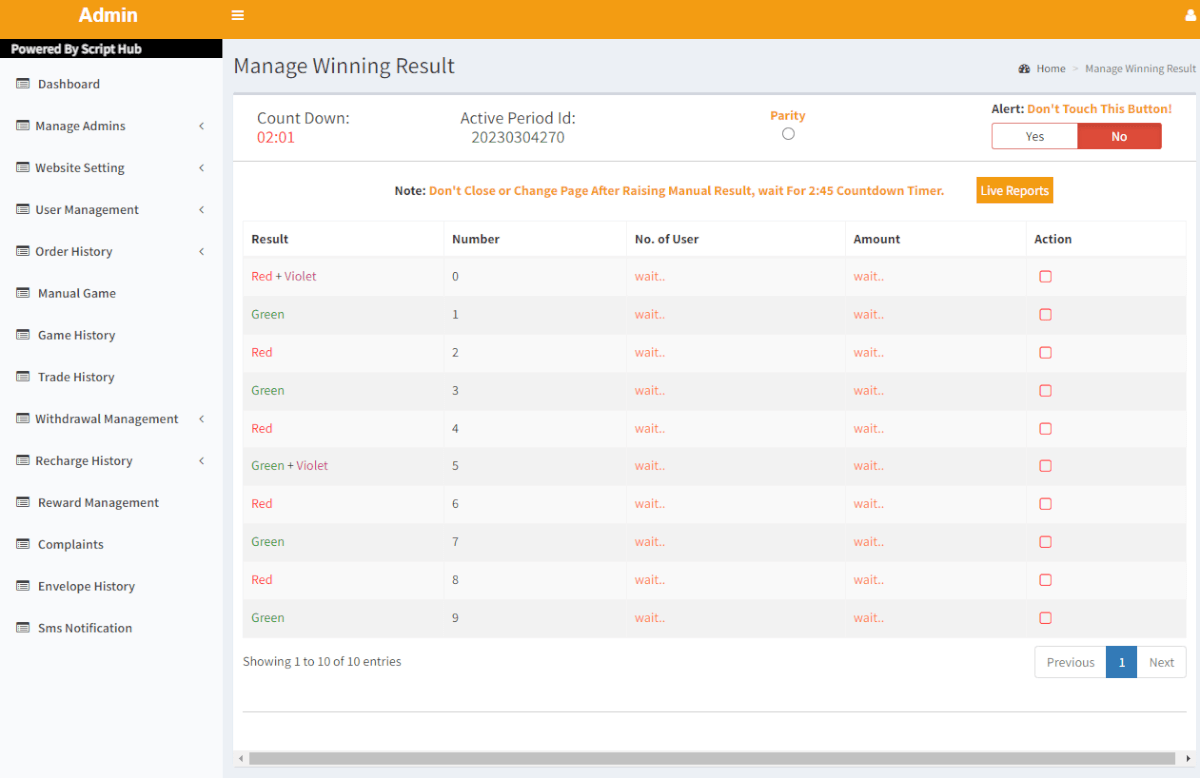Viewport: 1200px width, 778px height.
Task: Click the Complaints sidebar icon
Action: pos(23,544)
